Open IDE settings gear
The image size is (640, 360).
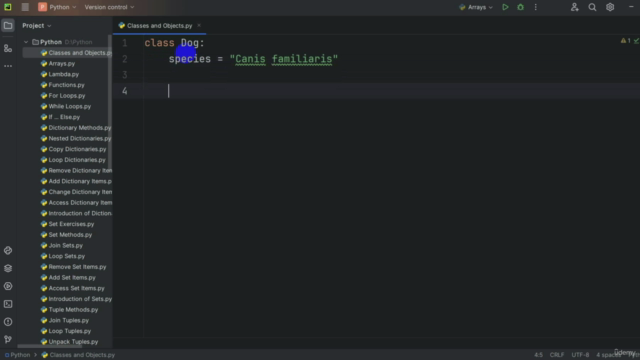click(610, 7)
